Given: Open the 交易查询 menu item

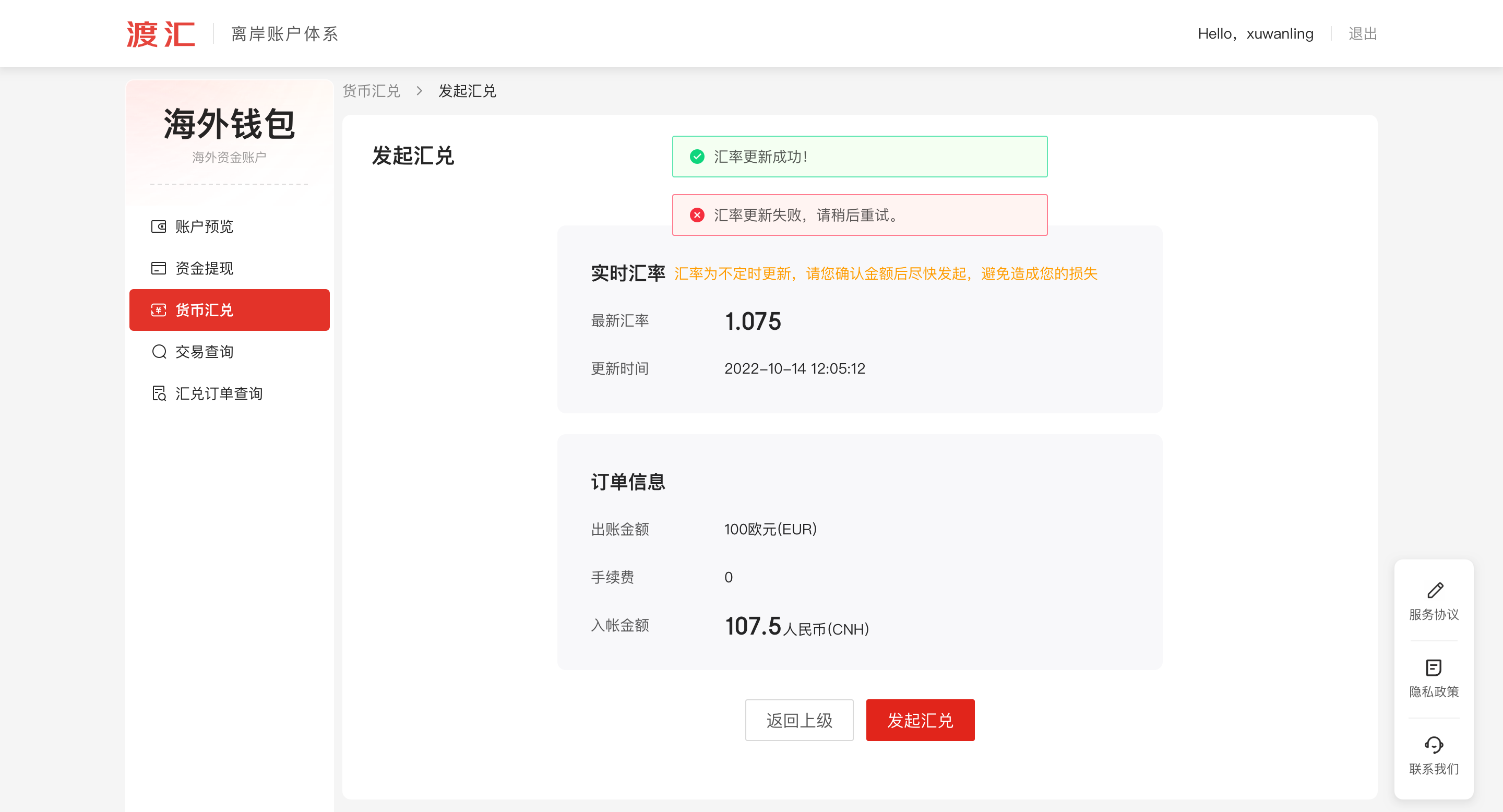Looking at the screenshot, I should point(229,352).
